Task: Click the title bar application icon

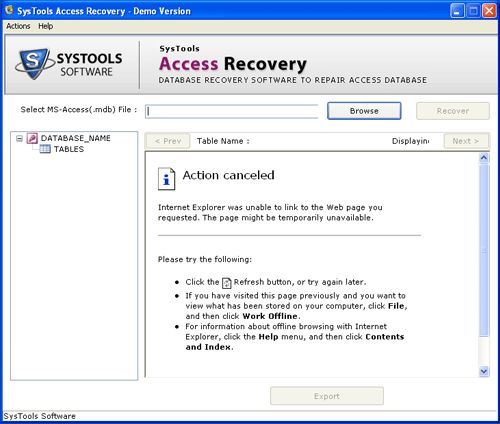Action: coord(9,11)
